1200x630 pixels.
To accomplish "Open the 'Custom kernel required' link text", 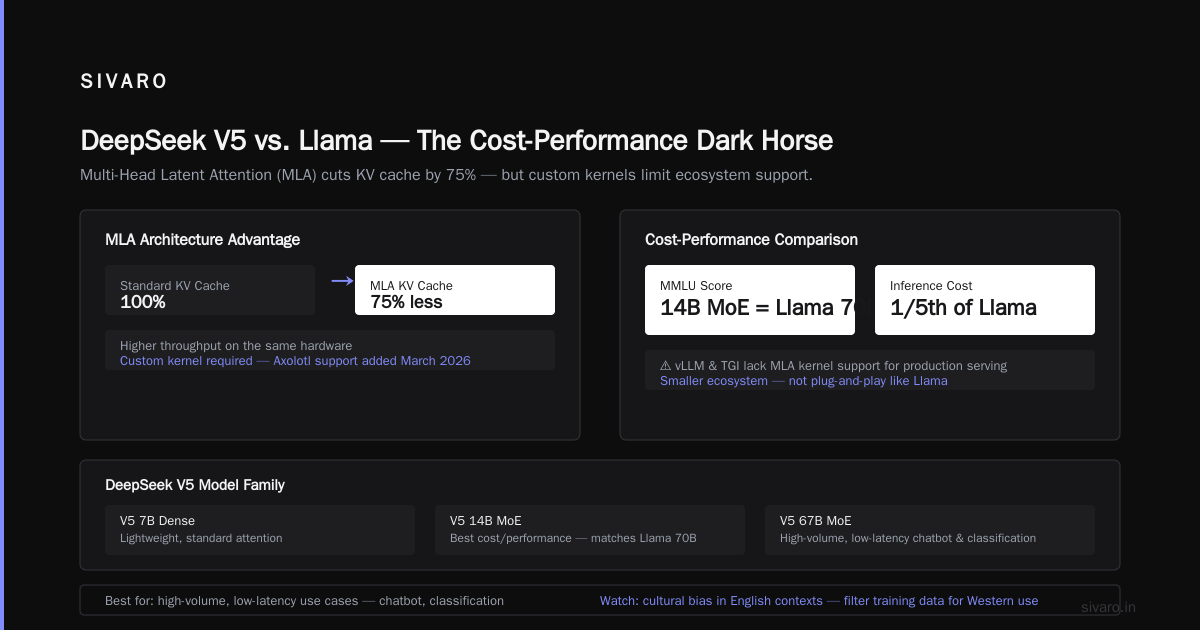I will point(186,361).
